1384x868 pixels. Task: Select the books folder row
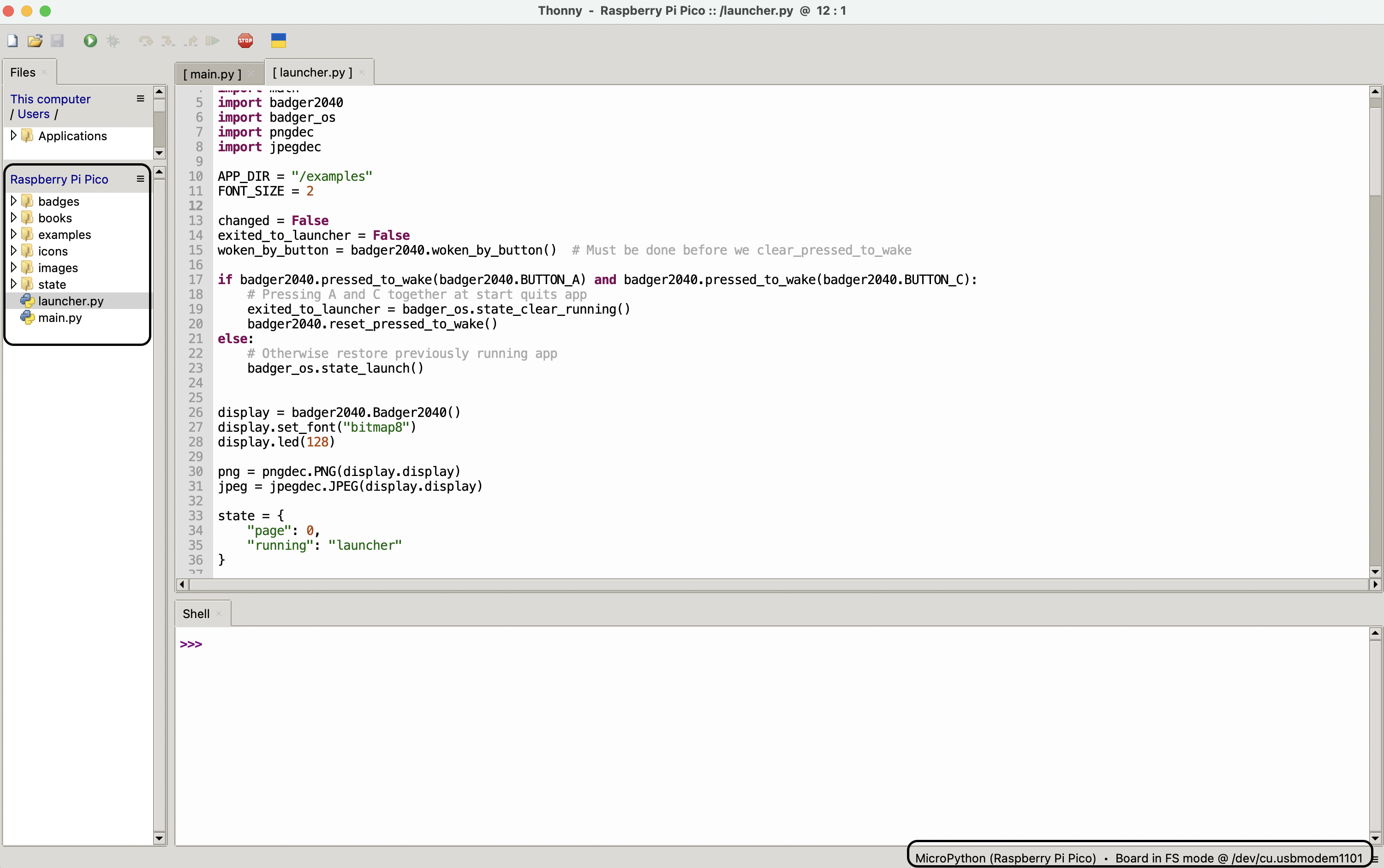click(78, 218)
